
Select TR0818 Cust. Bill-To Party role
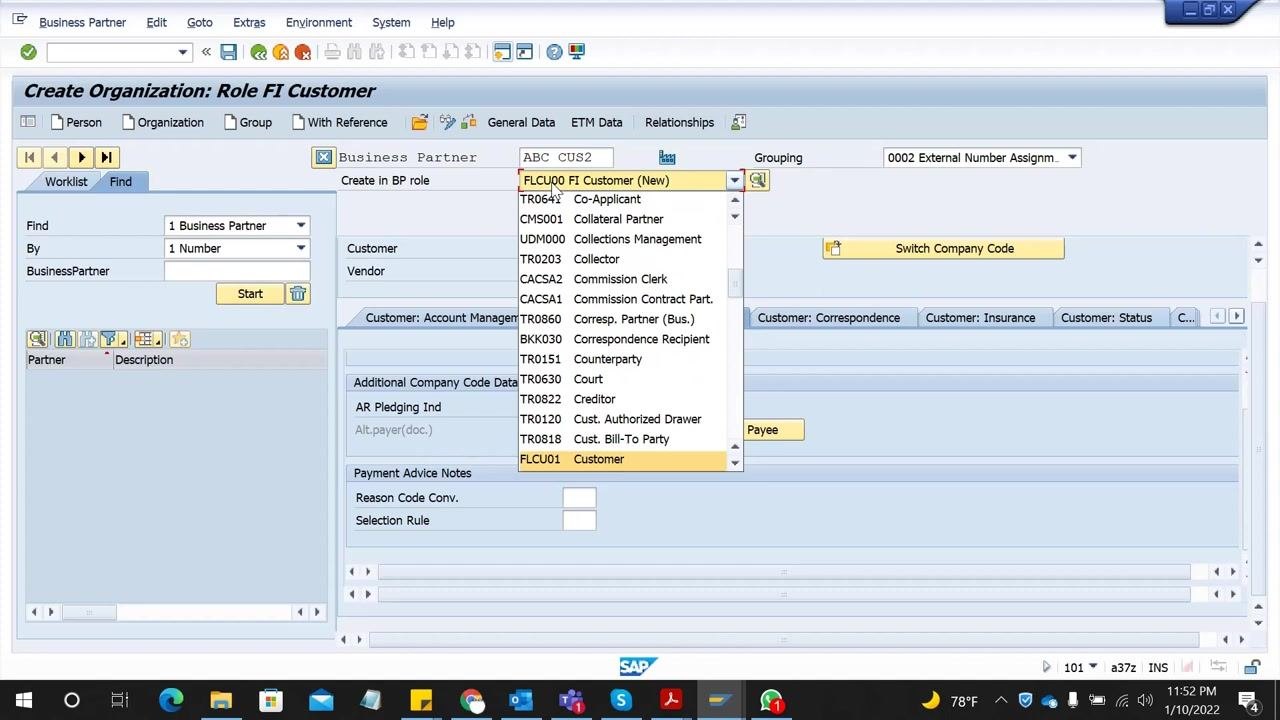coord(622,439)
